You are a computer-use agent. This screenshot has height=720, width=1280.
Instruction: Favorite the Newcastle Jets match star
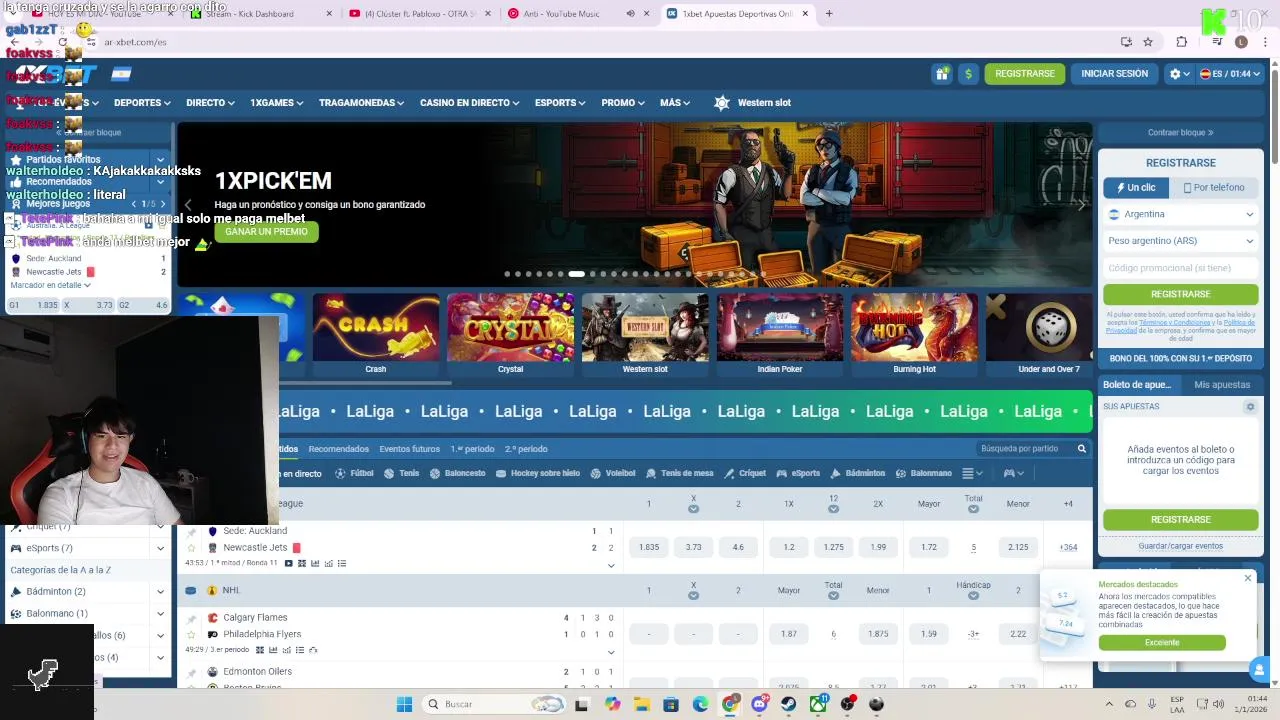(191, 548)
